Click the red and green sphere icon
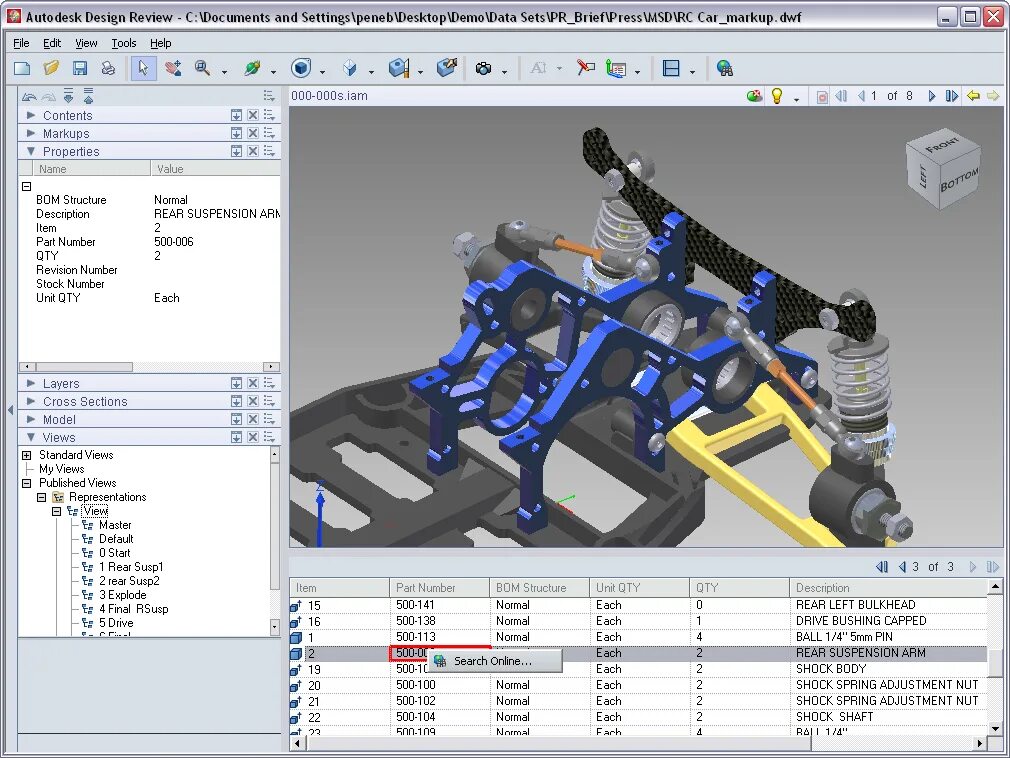The width and height of the screenshot is (1010, 758). click(754, 96)
